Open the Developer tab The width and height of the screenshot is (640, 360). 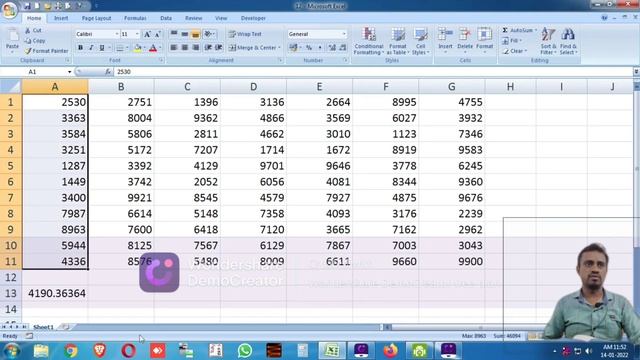point(253,18)
